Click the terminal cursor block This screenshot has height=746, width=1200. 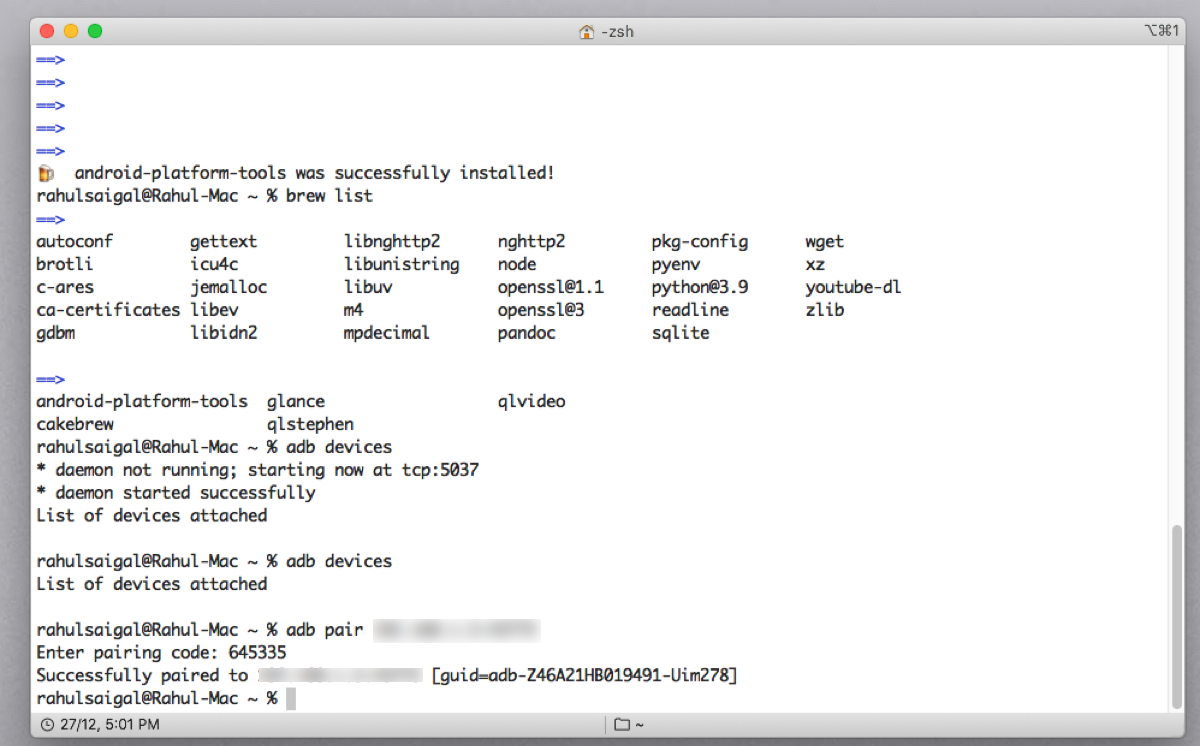291,699
